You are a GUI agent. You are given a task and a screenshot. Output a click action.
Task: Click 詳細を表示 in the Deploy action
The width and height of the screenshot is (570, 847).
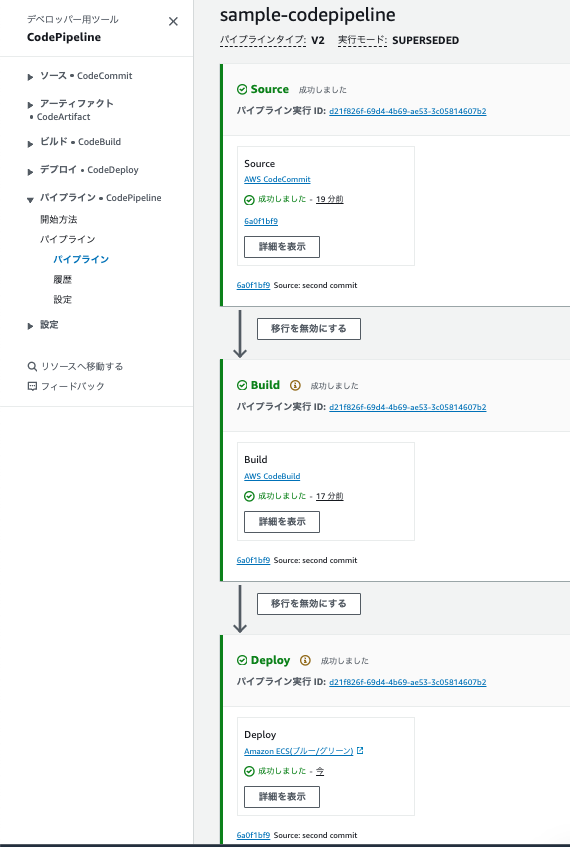[282, 797]
